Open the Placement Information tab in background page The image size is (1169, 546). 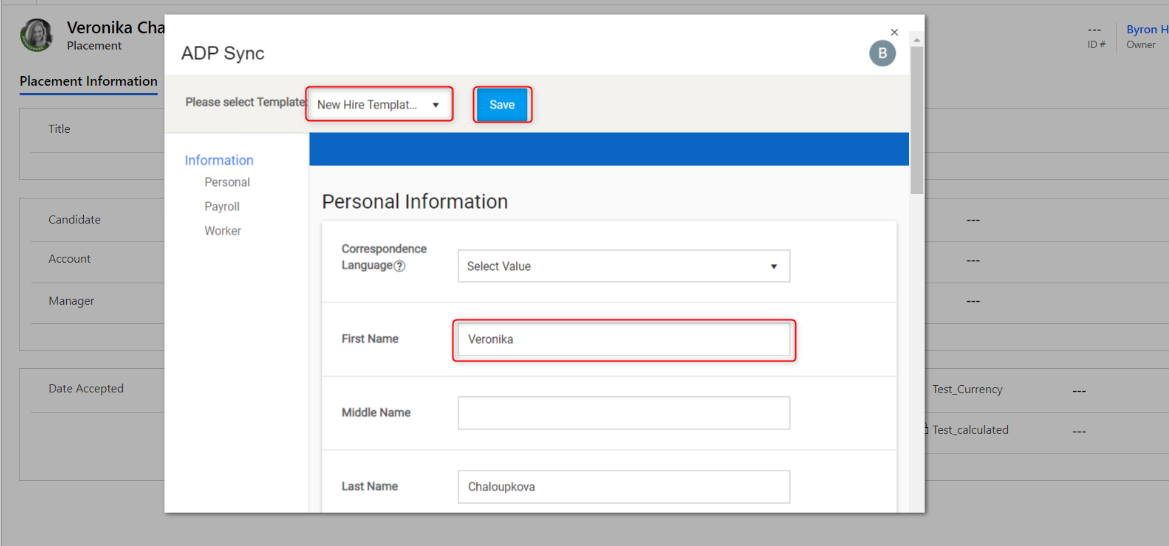coord(89,81)
